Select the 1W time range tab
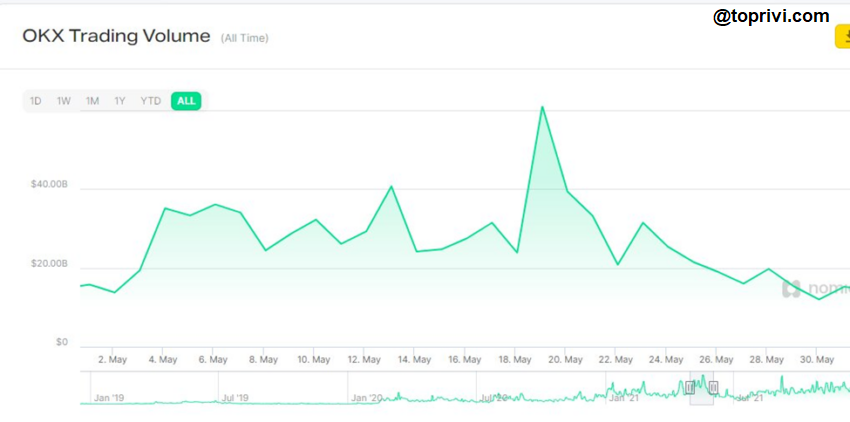The height and width of the screenshot is (422, 850). (x=64, y=101)
